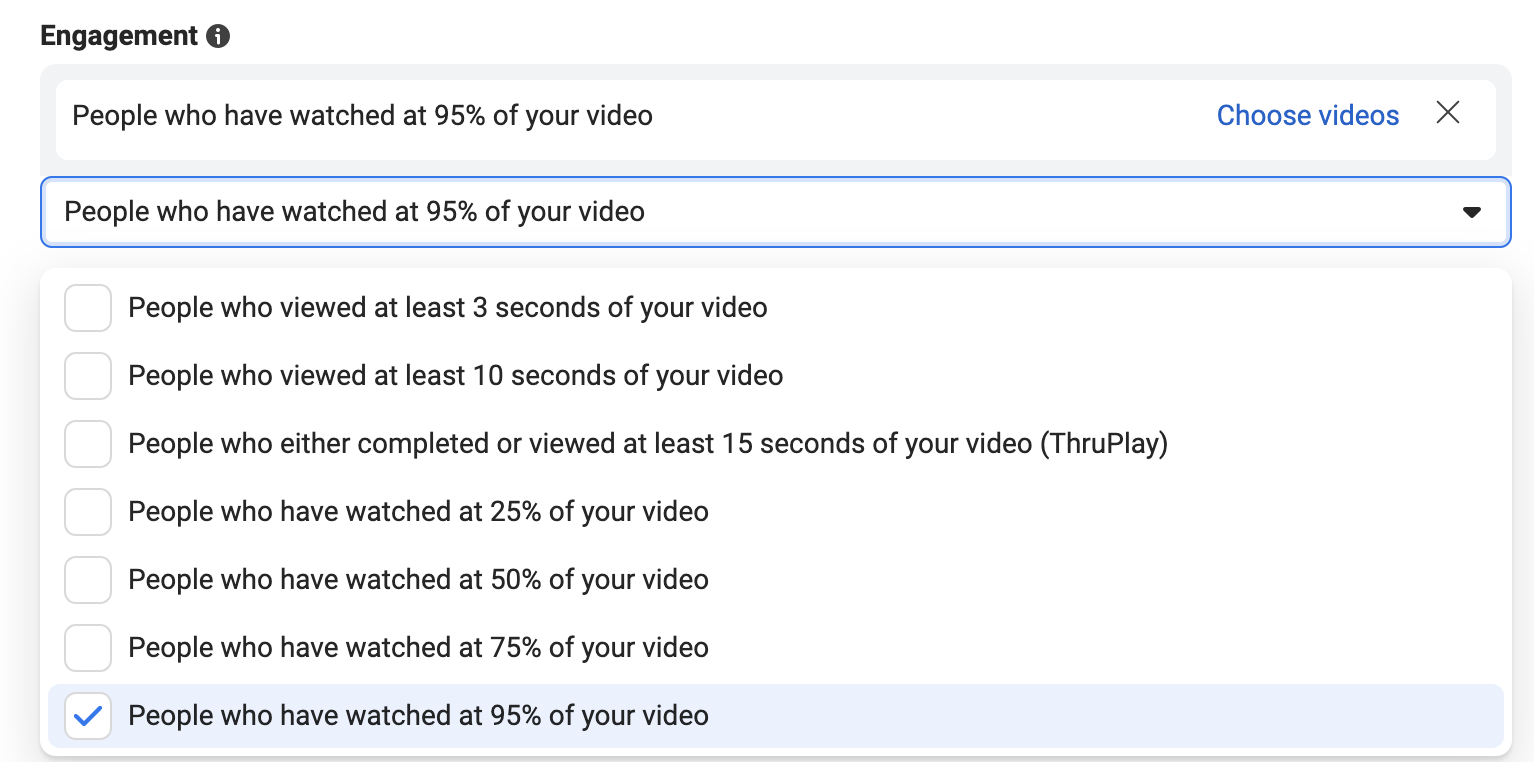The height and width of the screenshot is (762, 1534).
Task: Tick the watched 25% checkbox
Action: pos(88,512)
